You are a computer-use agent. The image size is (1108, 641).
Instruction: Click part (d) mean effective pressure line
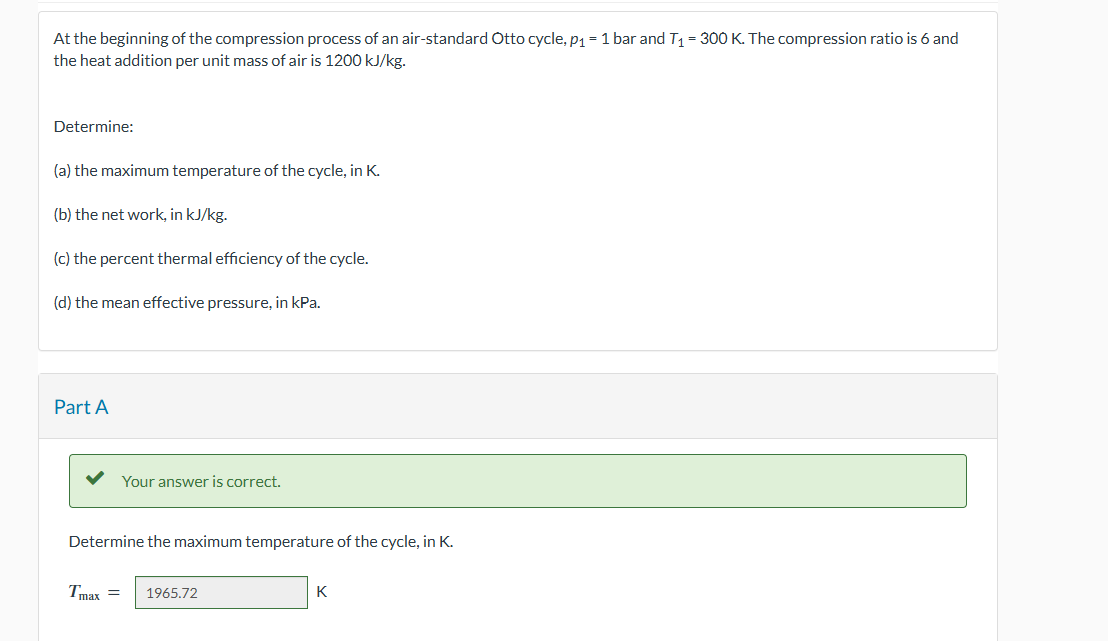[187, 302]
